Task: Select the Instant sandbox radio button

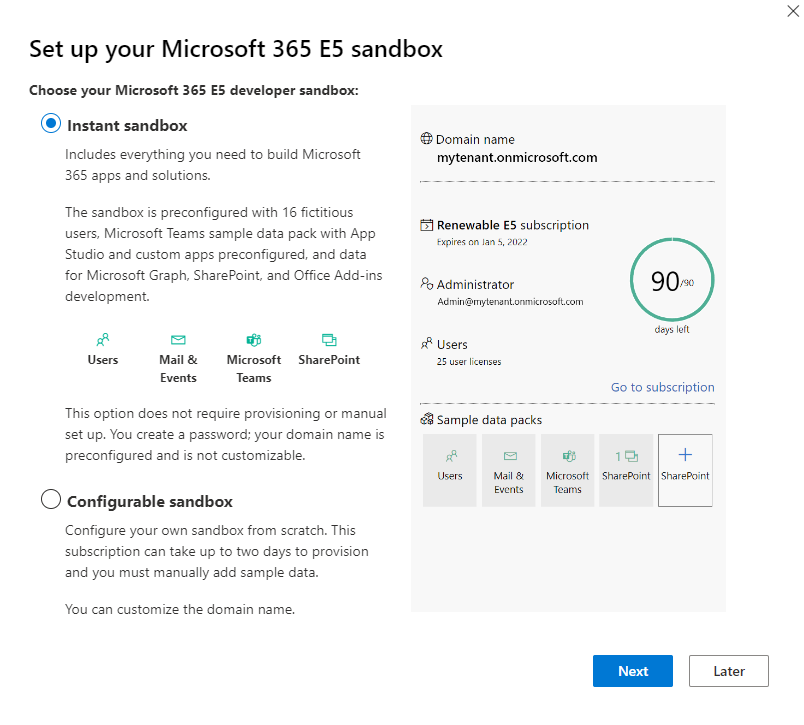Action: [x=51, y=124]
